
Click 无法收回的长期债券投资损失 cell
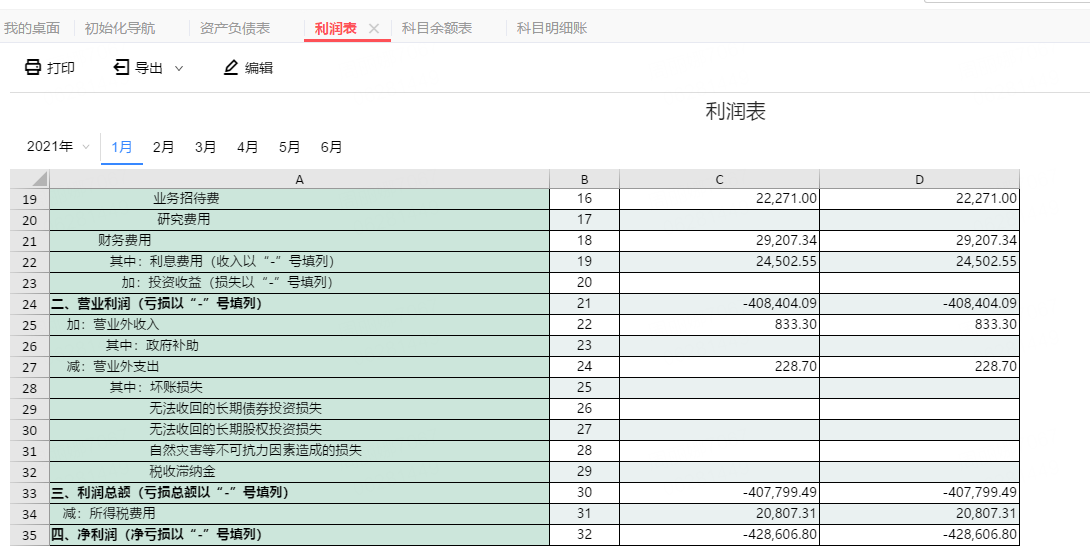(300, 408)
